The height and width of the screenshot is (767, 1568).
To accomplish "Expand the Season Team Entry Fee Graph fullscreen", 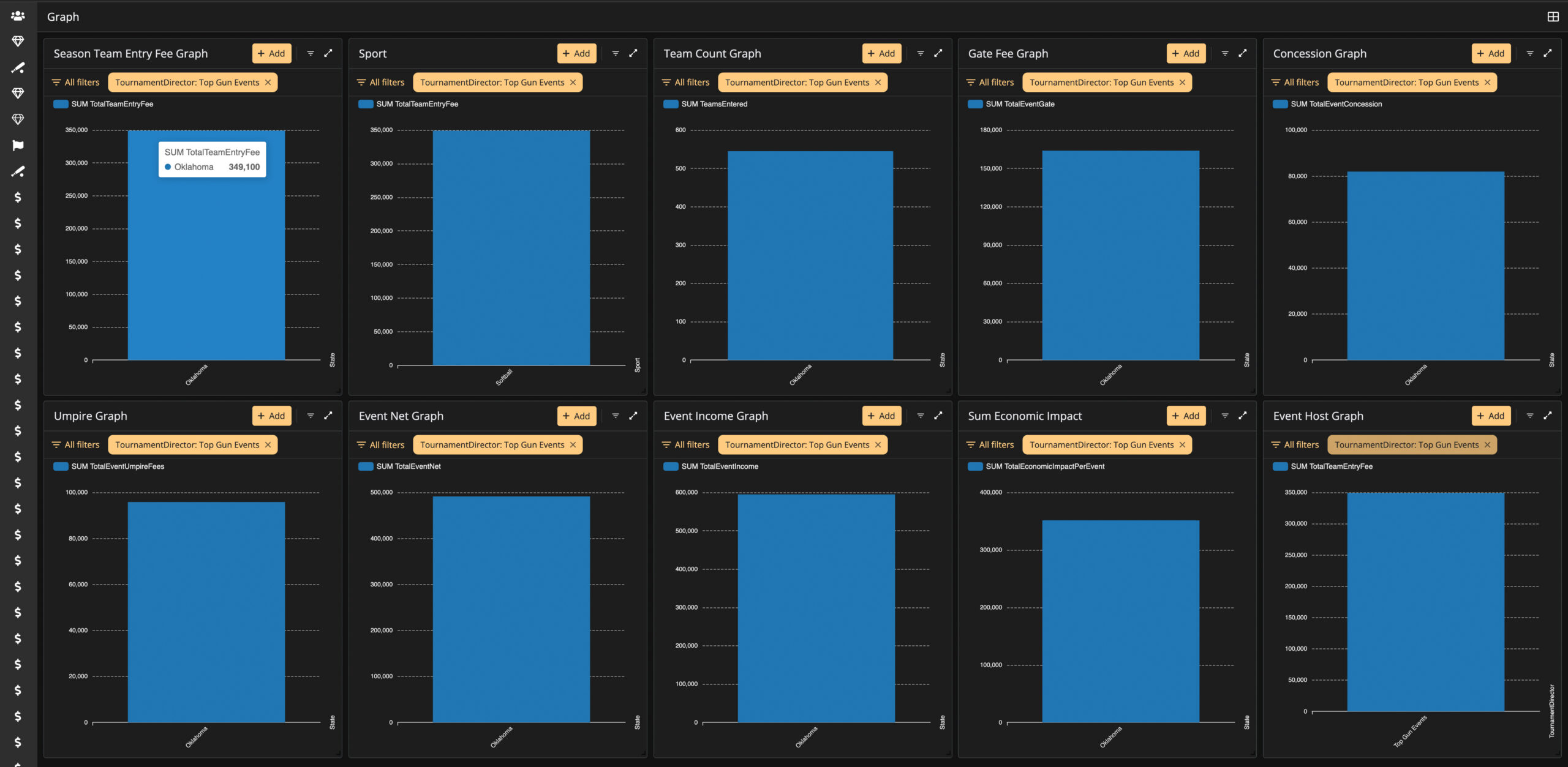I will (328, 53).
